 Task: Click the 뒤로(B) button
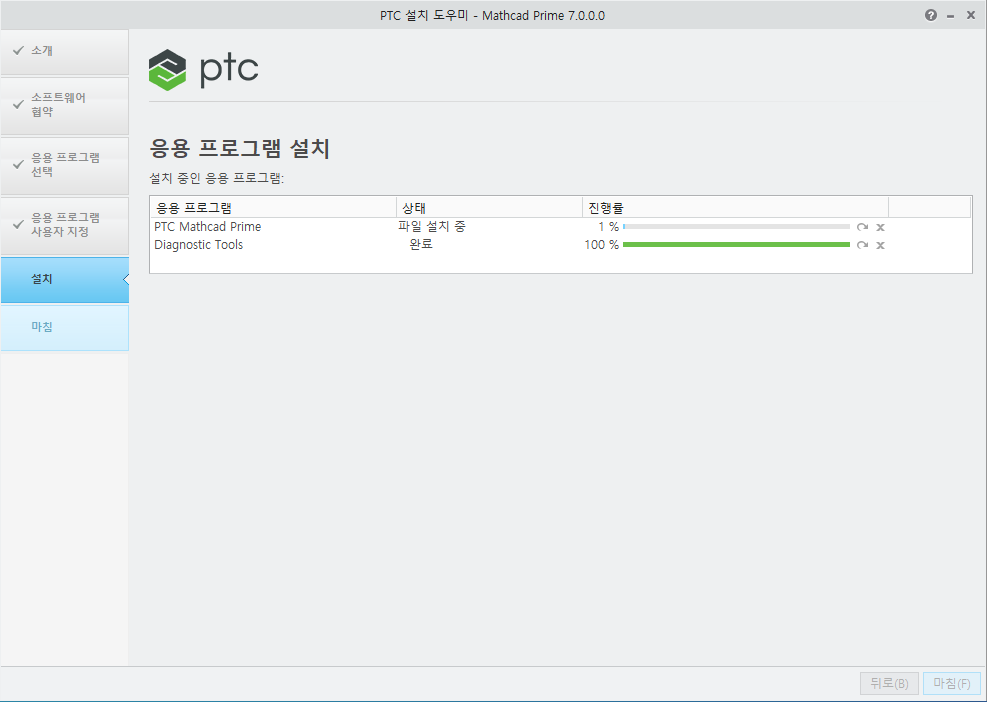click(x=889, y=683)
